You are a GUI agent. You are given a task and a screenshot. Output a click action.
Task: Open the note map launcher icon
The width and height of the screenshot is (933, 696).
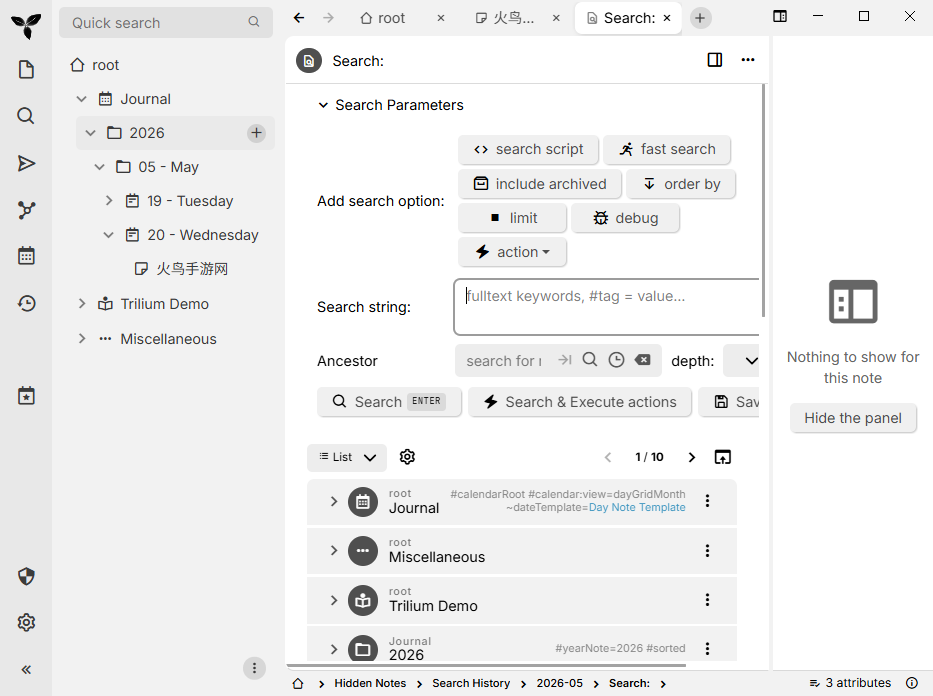[26, 210]
